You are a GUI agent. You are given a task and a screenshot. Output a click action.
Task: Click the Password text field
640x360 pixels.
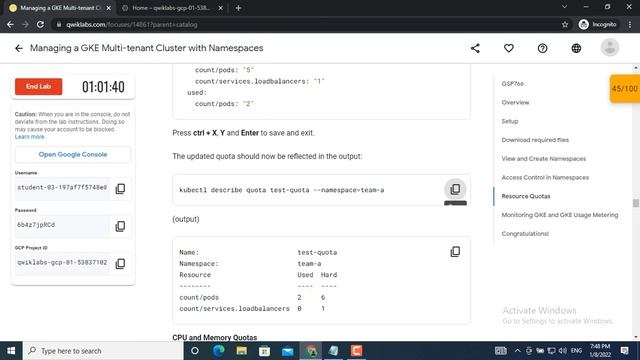(62, 225)
